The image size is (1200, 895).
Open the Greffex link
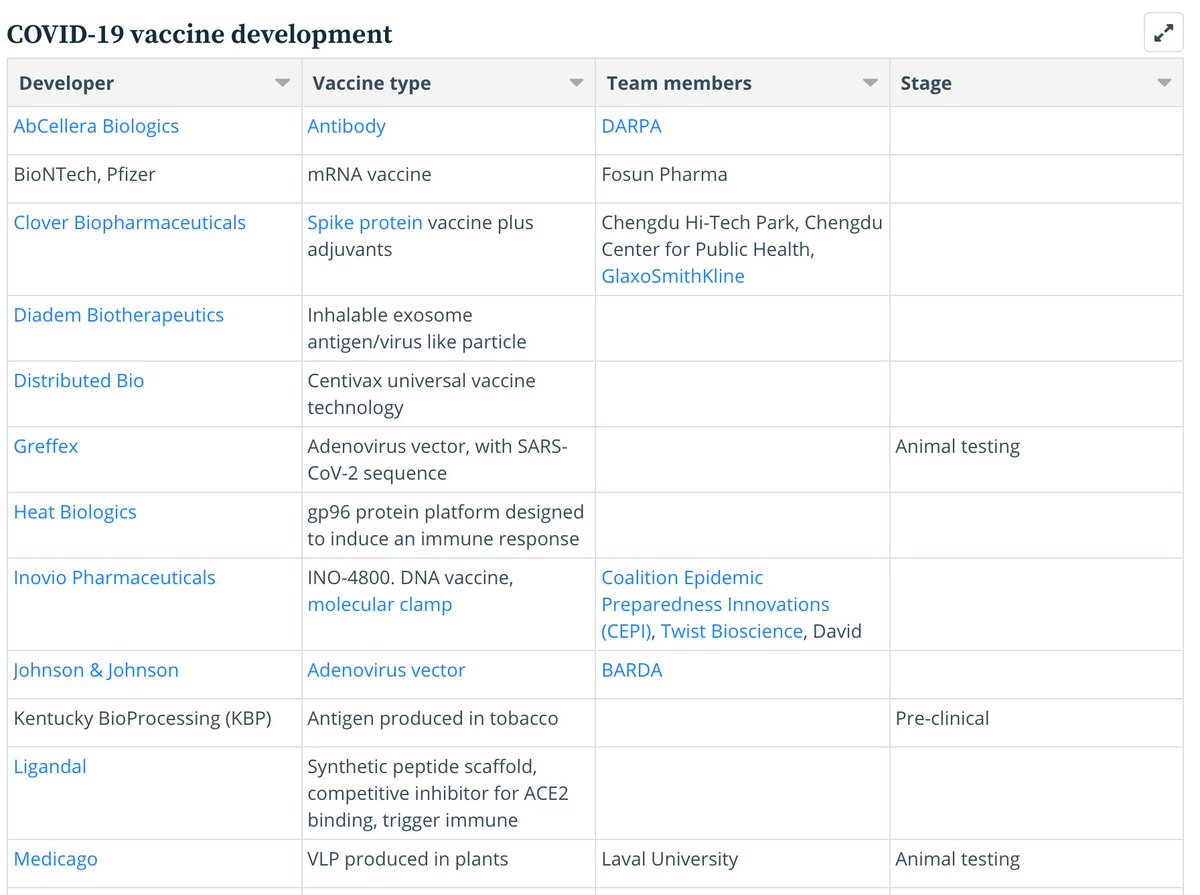pos(46,446)
